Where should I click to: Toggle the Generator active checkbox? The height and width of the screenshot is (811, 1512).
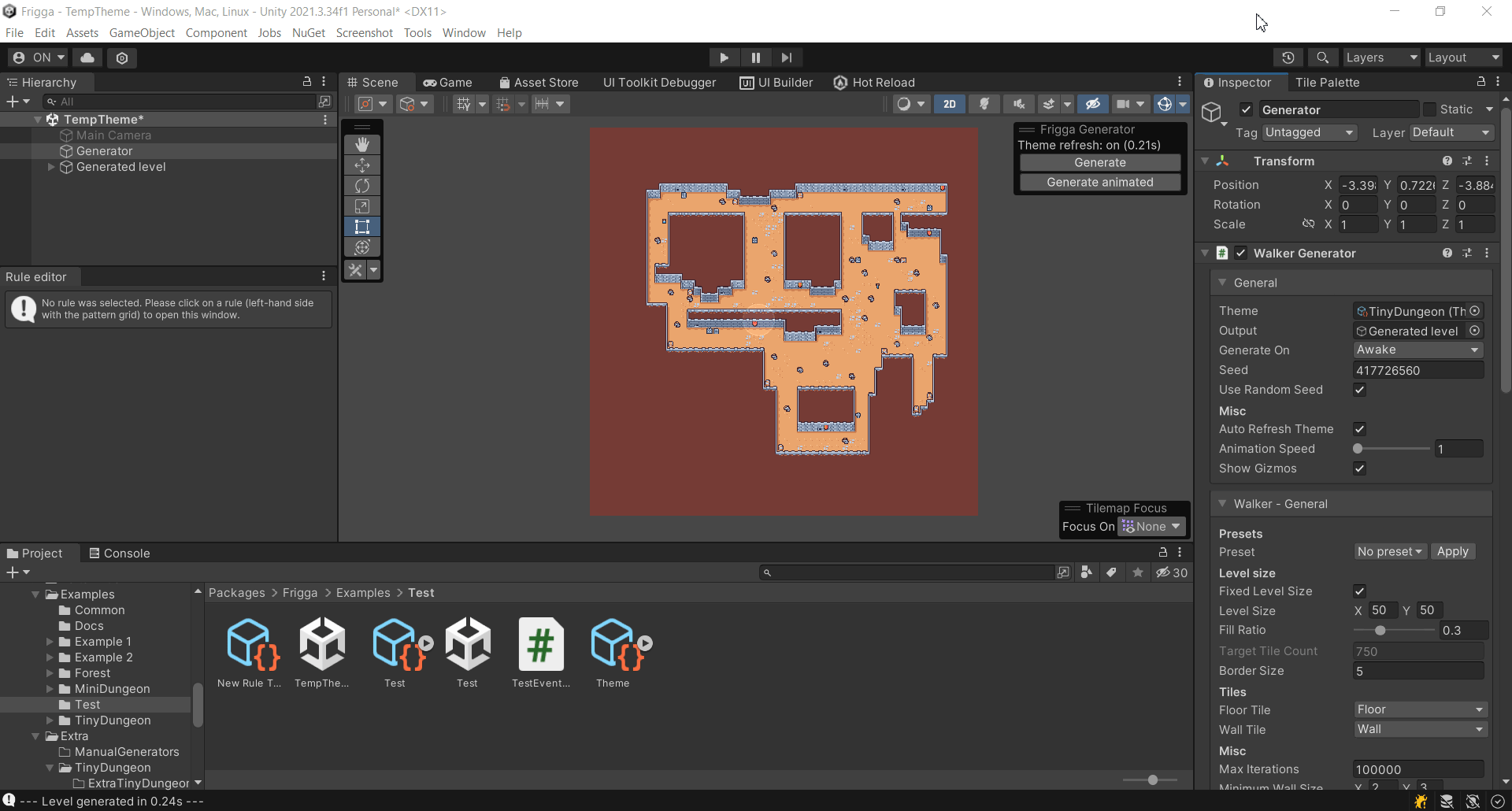point(1246,110)
